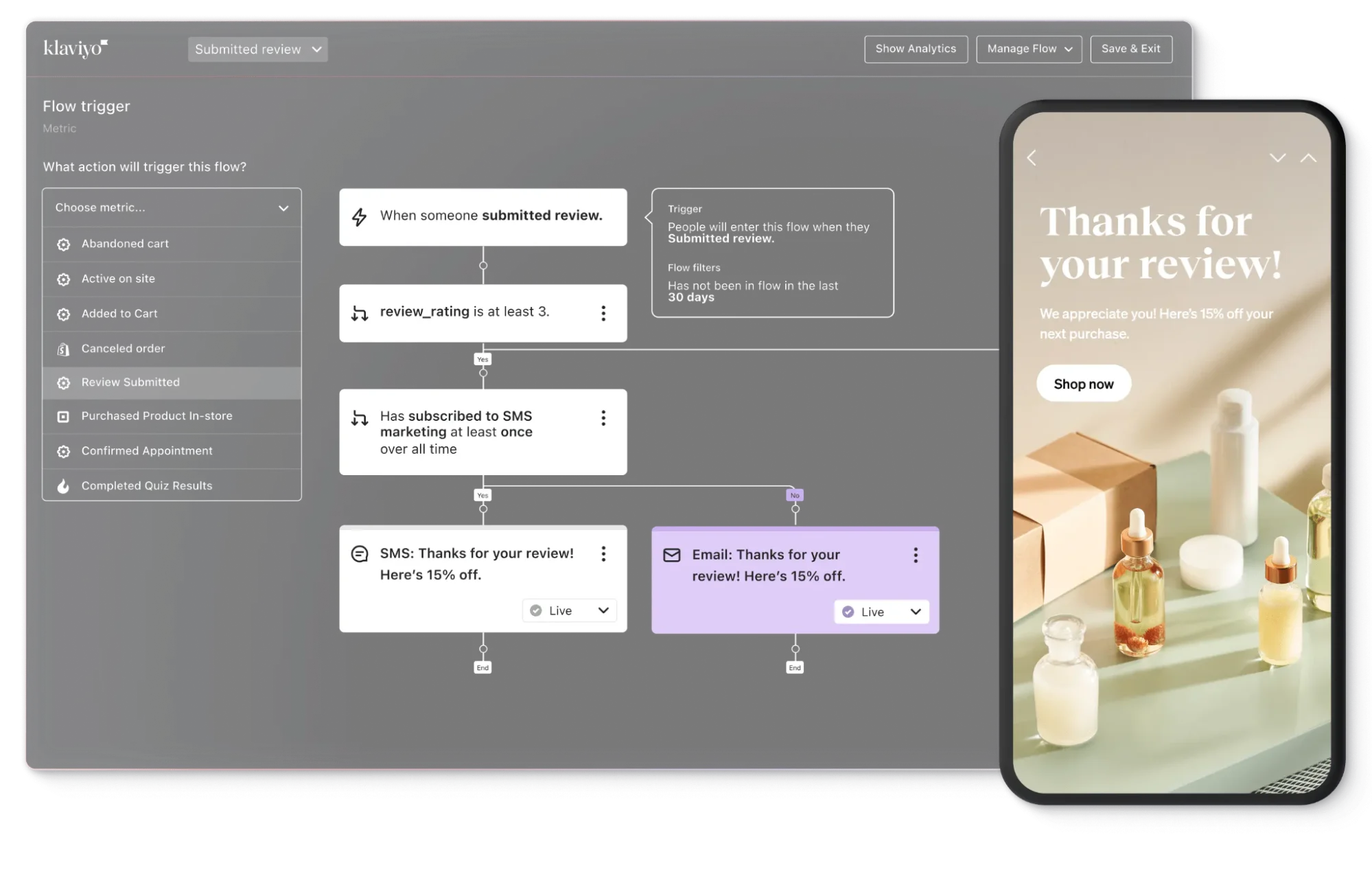Click the flow trigger lightning bolt icon
Viewport: 1372px width, 883px height.
tap(358, 216)
